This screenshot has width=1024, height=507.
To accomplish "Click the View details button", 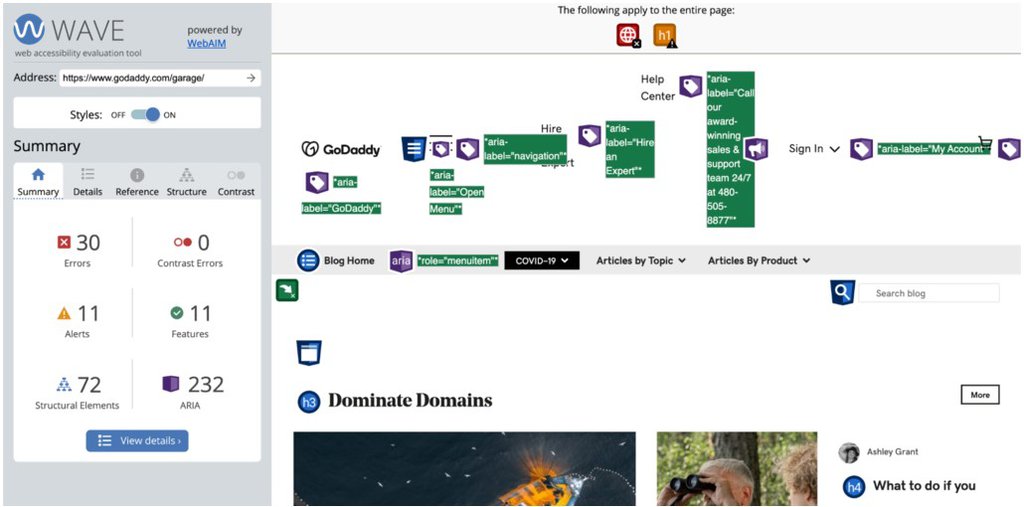I will (137, 441).
